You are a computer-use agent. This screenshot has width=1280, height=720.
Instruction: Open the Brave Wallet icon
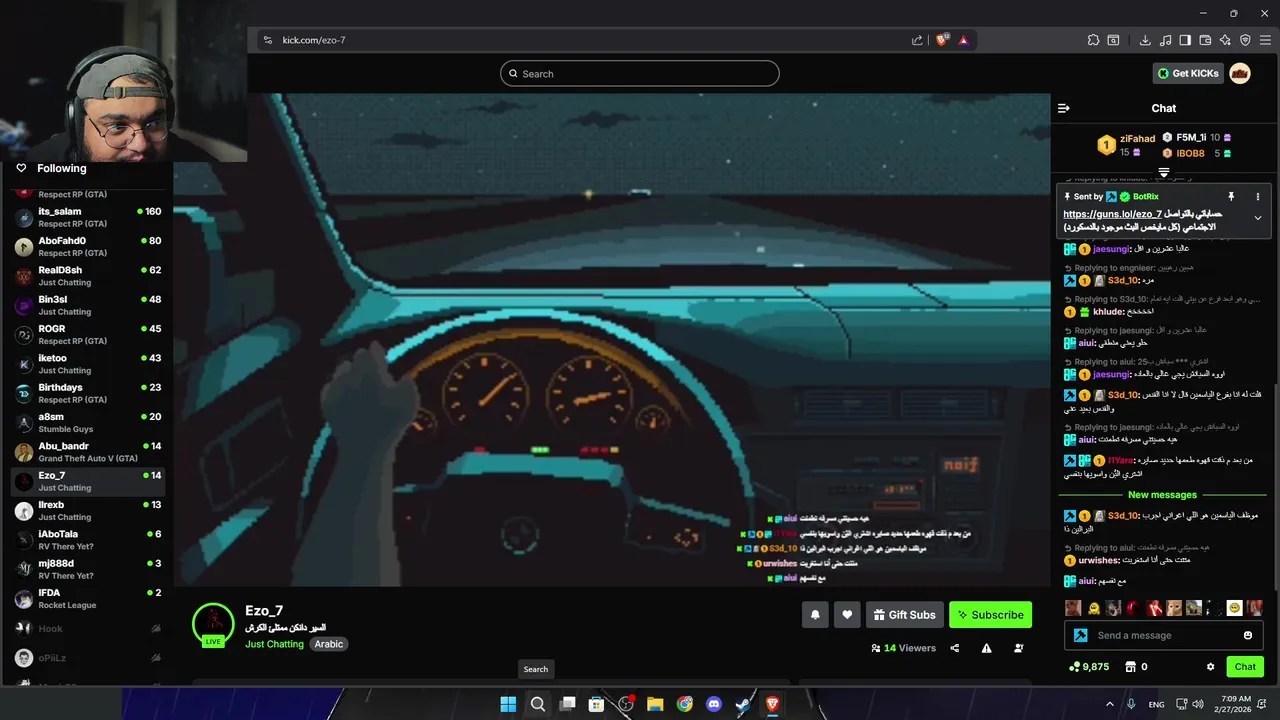pos(1206,40)
